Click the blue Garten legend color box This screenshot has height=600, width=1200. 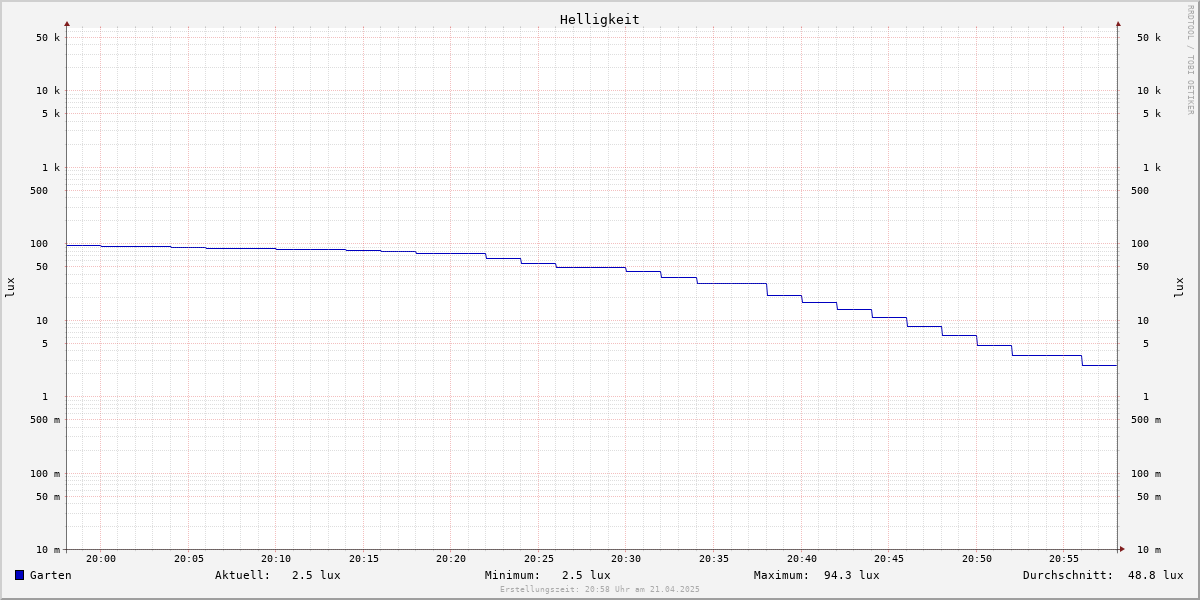(19, 575)
